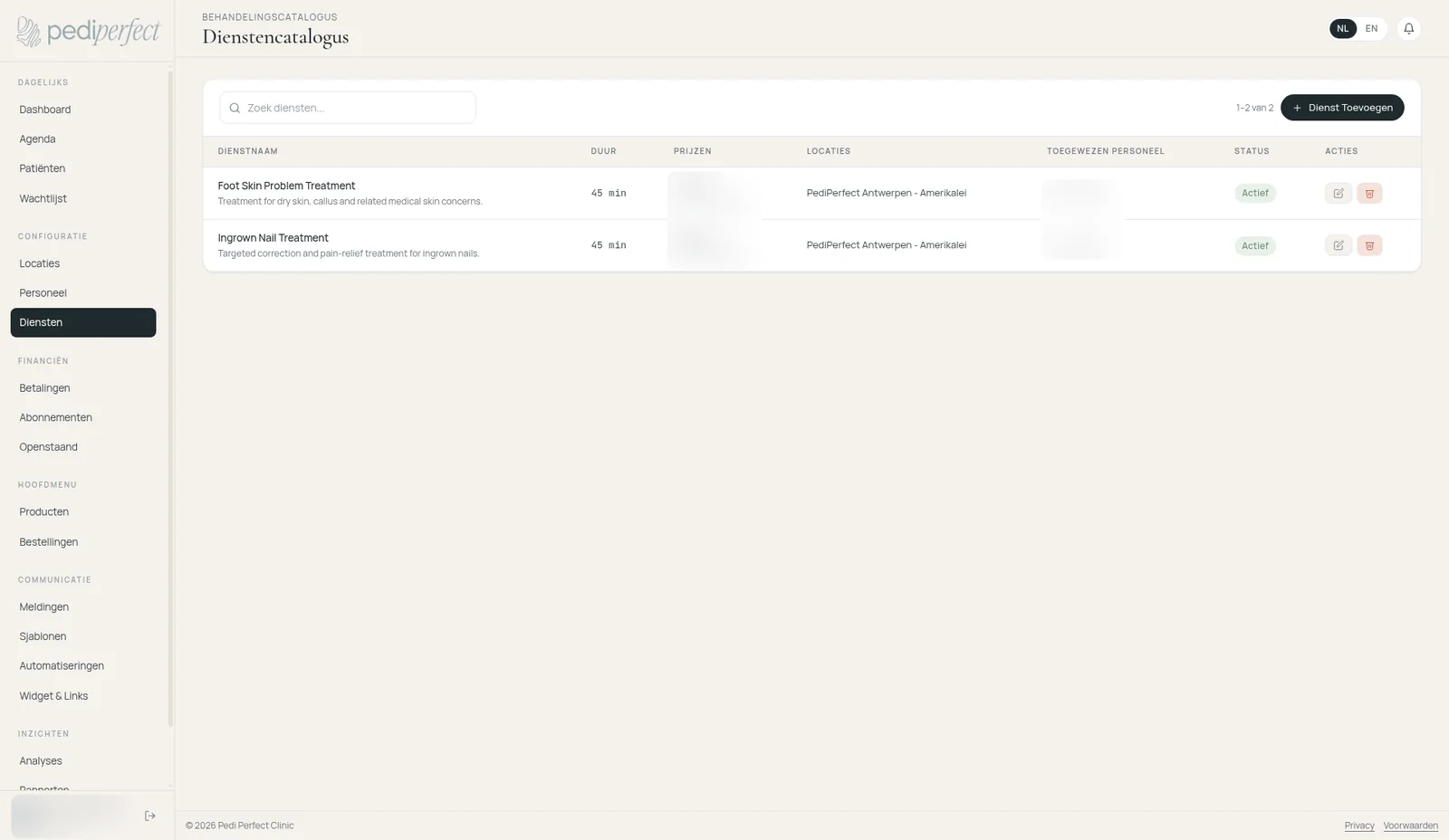Open Bestellingen in the sidebar
The image size is (1449, 840).
pyautogui.click(x=83, y=542)
